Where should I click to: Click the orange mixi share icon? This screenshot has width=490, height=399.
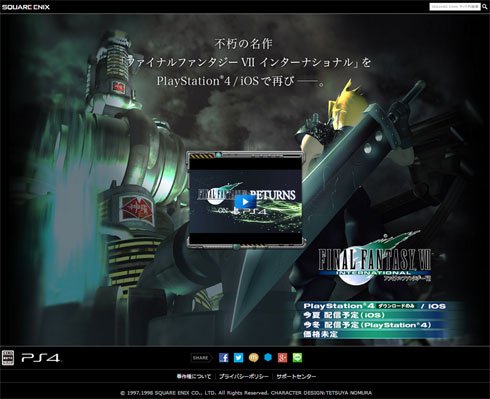tap(253, 358)
